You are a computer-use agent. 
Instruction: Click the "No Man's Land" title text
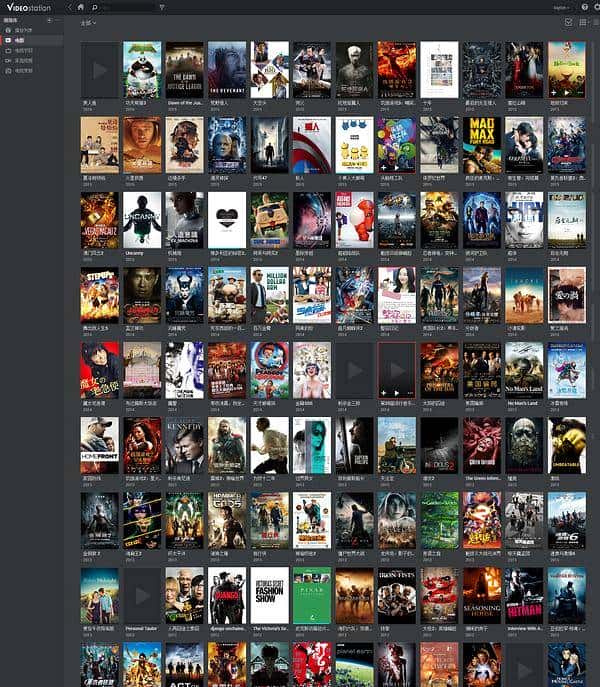pos(522,403)
